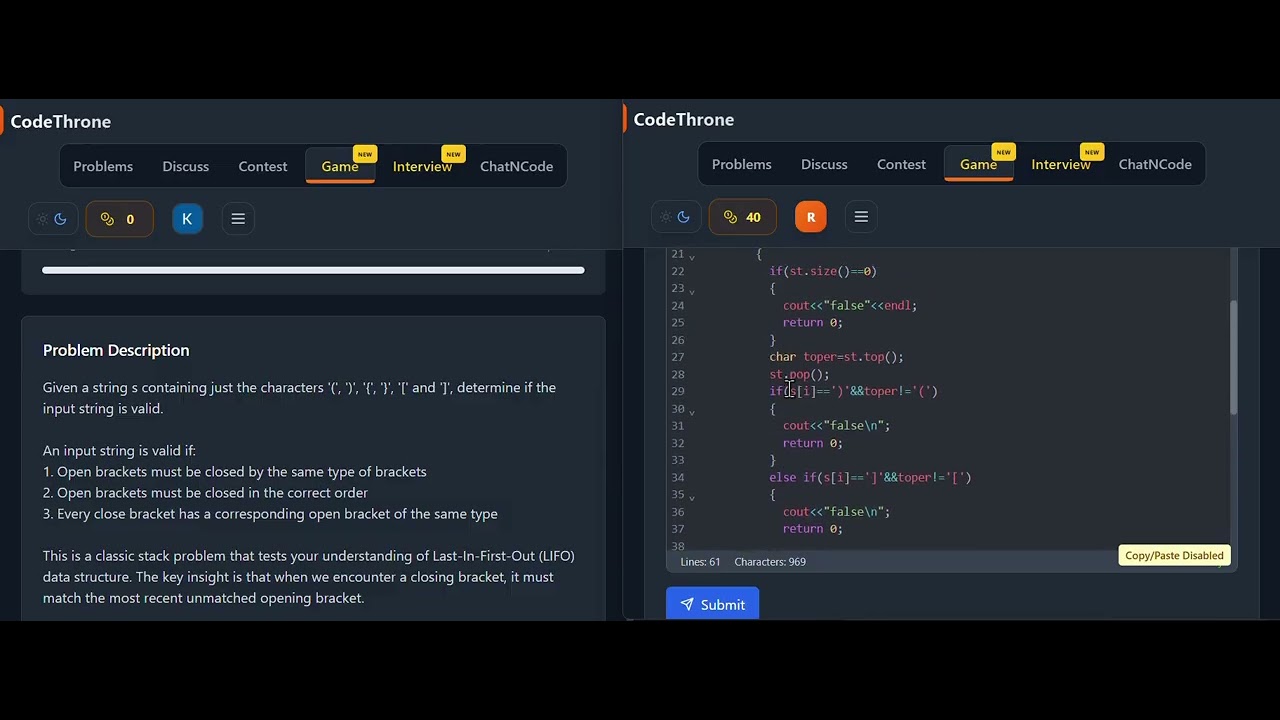Open Interview tab in left CodeThrone window
The height and width of the screenshot is (720, 1280).
422,166
